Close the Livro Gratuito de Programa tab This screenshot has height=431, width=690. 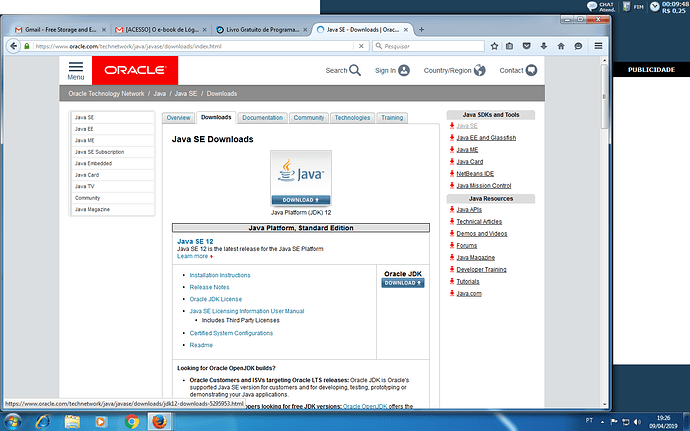pyautogui.click(x=305, y=30)
